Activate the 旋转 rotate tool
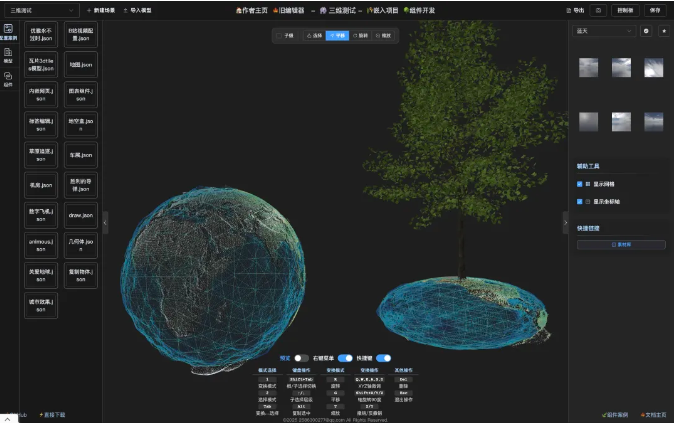Image resolution: width=674 pixels, height=423 pixels. click(x=360, y=35)
